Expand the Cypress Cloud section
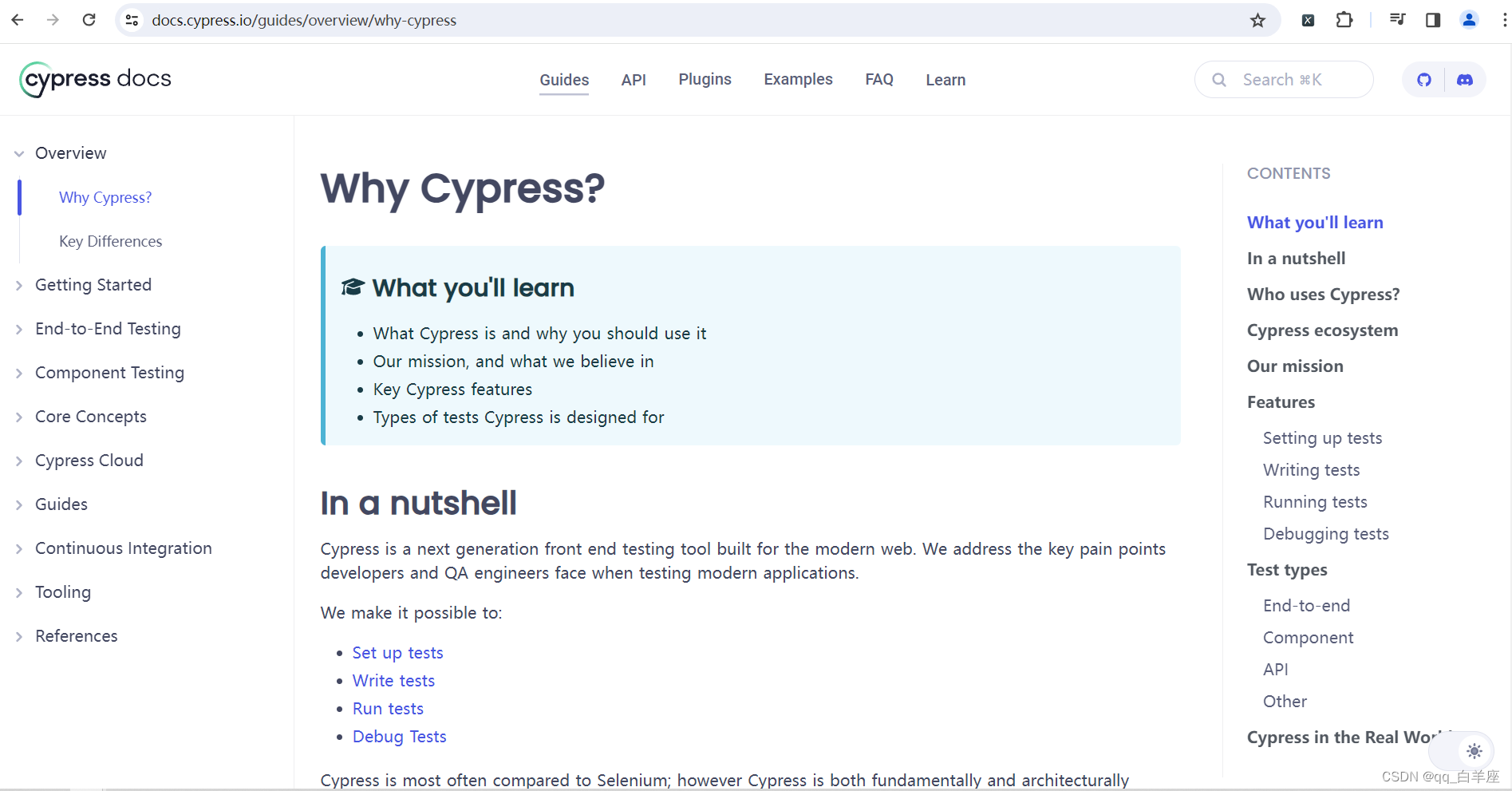The width and height of the screenshot is (1512, 791). (x=19, y=461)
